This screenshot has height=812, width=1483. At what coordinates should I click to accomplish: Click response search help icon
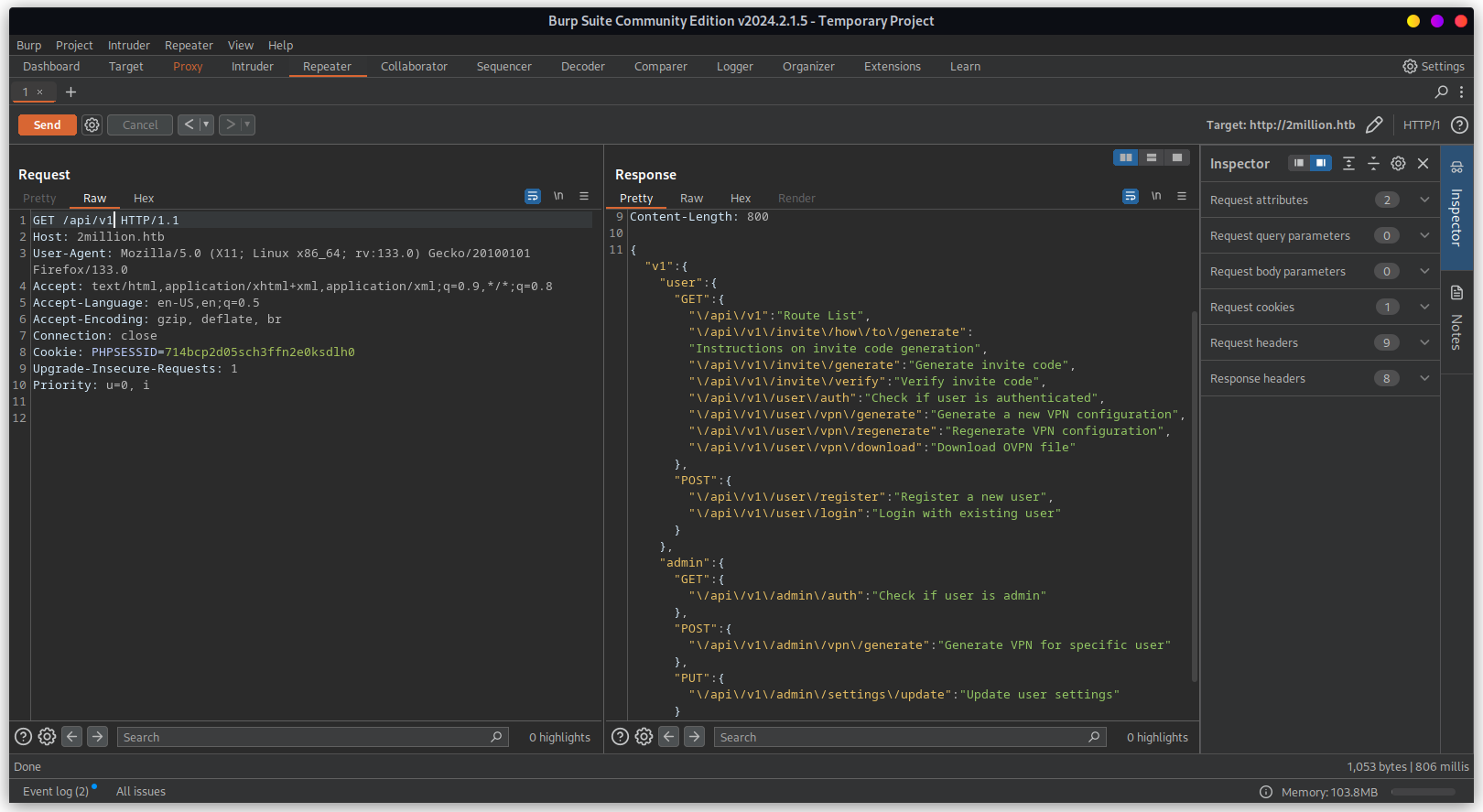[620, 737]
